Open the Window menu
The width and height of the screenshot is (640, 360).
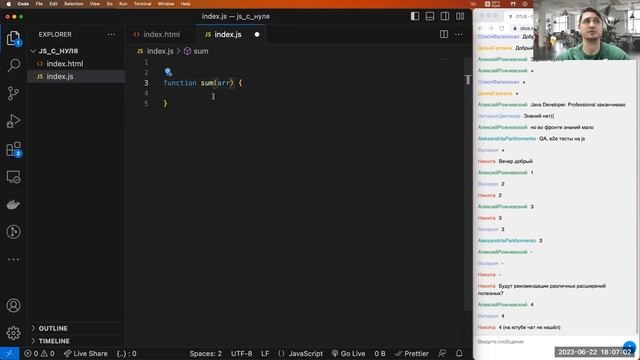coord(166,4)
